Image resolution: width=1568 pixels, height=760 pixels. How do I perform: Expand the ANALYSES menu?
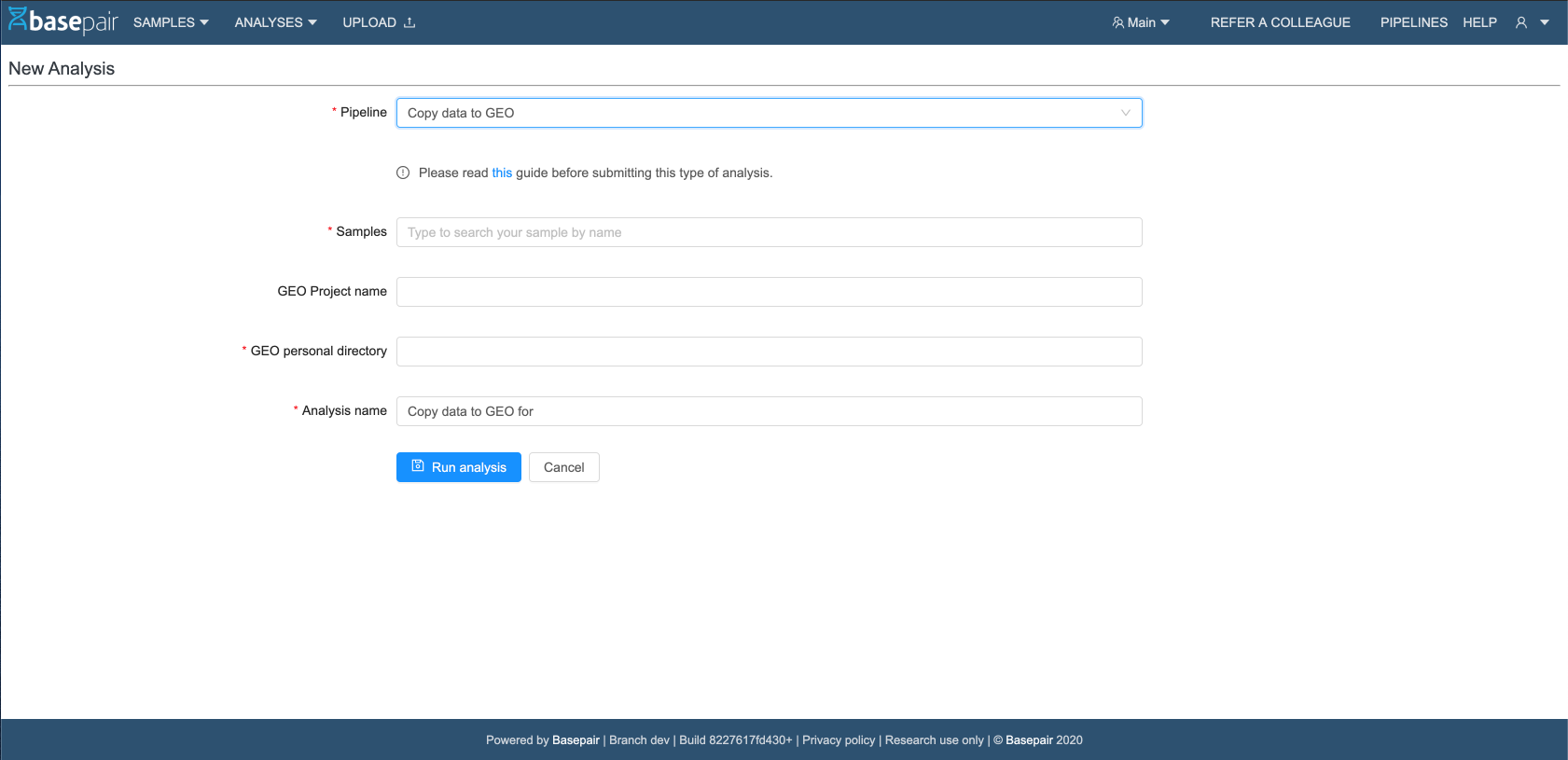point(275,22)
